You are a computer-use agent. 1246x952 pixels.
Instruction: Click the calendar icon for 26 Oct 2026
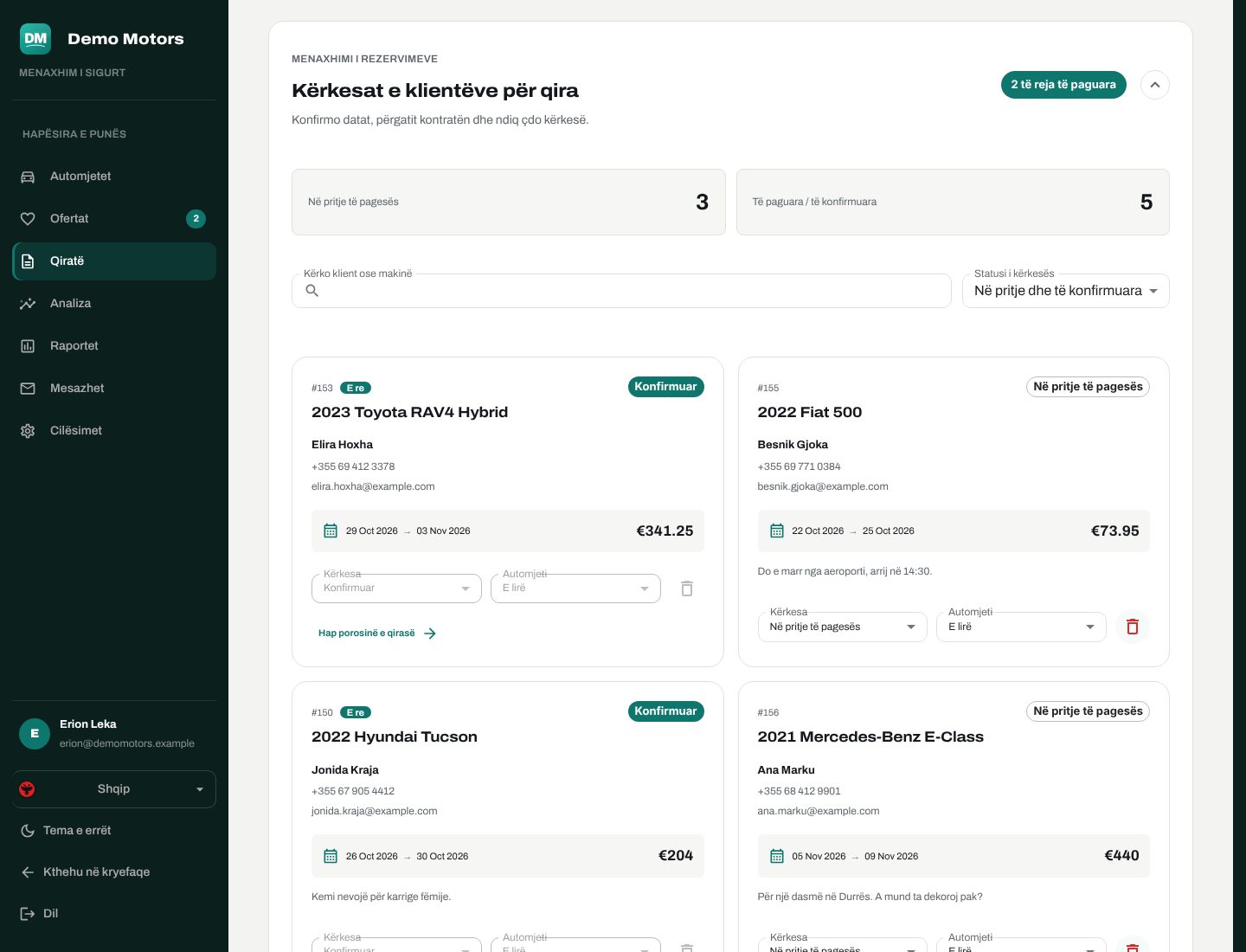[331, 856]
